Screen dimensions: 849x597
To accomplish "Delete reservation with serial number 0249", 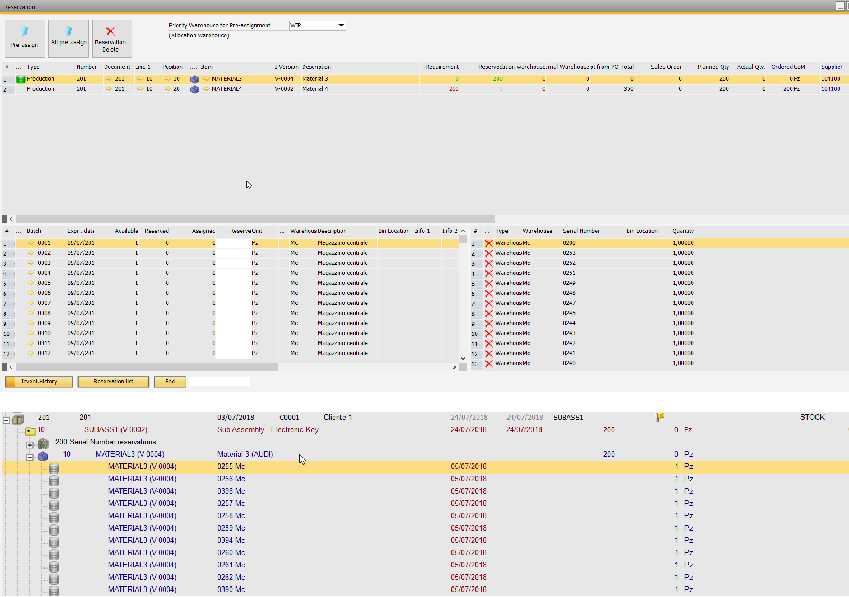I will pyautogui.click(x=489, y=283).
